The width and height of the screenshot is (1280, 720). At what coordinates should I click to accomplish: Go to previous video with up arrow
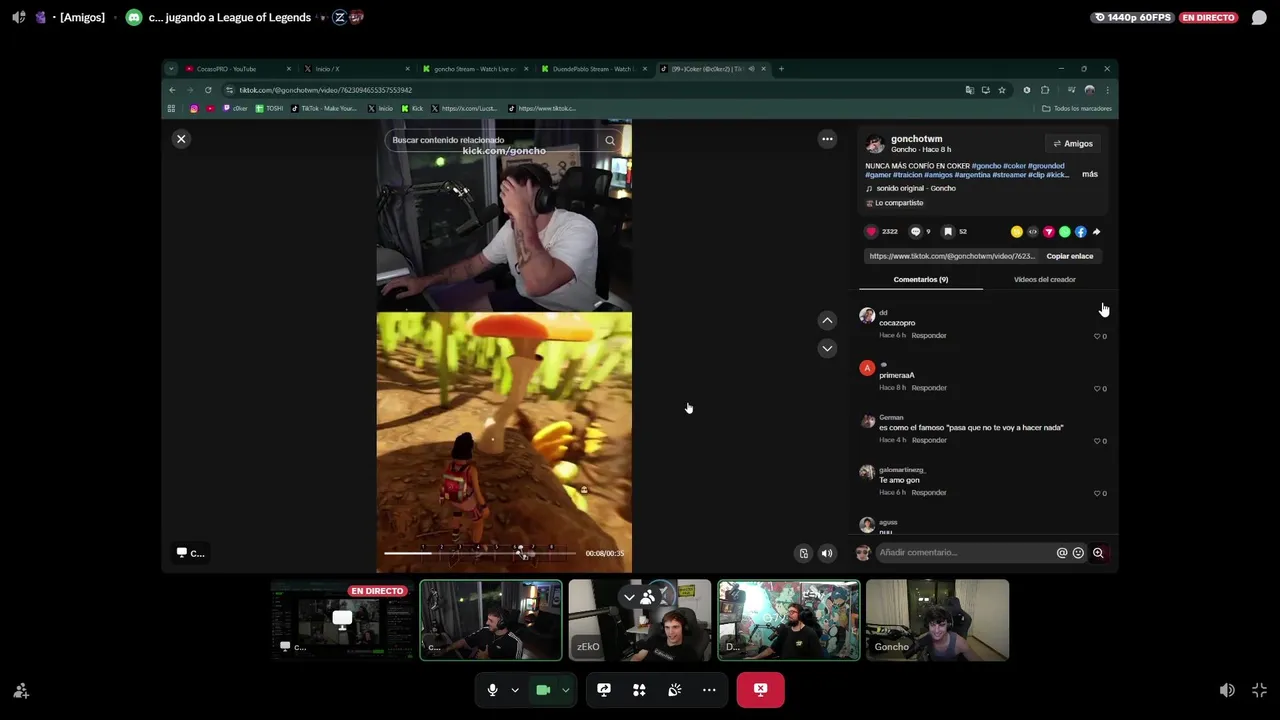coord(827,321)
